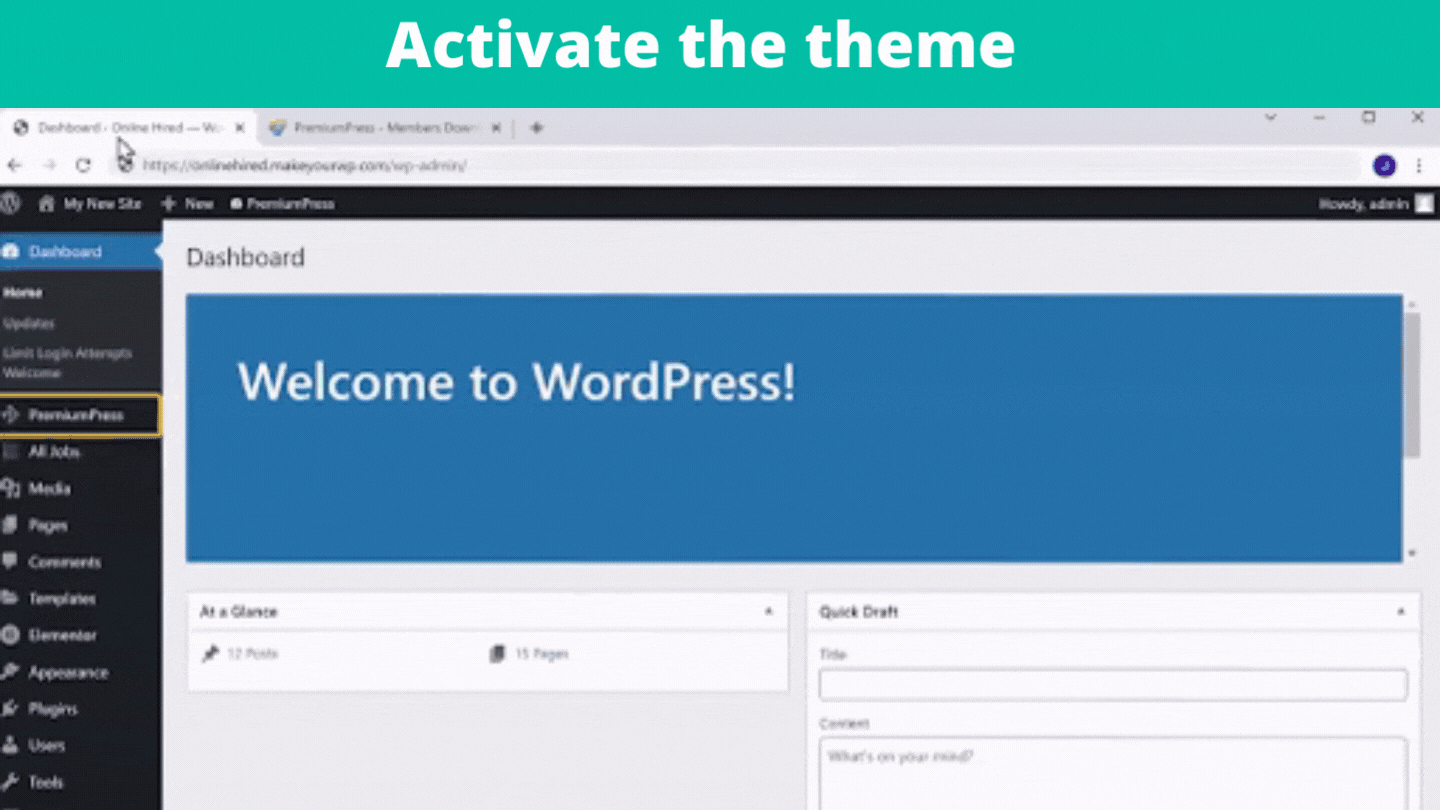
Task: Open Updates under Dashboard menu
Action: pos(29,323)
